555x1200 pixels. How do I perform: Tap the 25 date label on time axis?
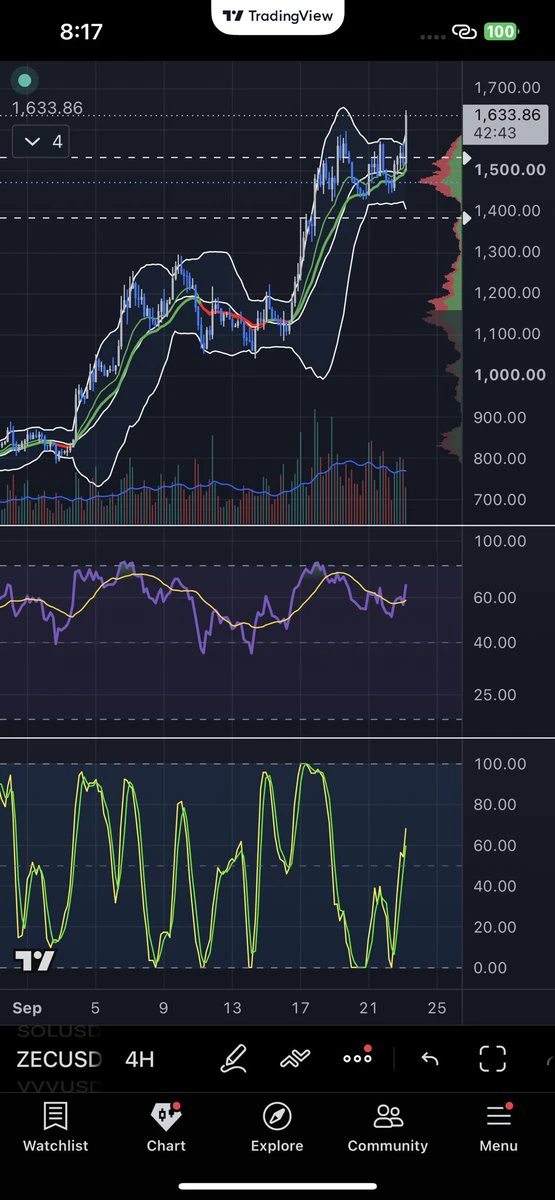(x=436, y=1008)
